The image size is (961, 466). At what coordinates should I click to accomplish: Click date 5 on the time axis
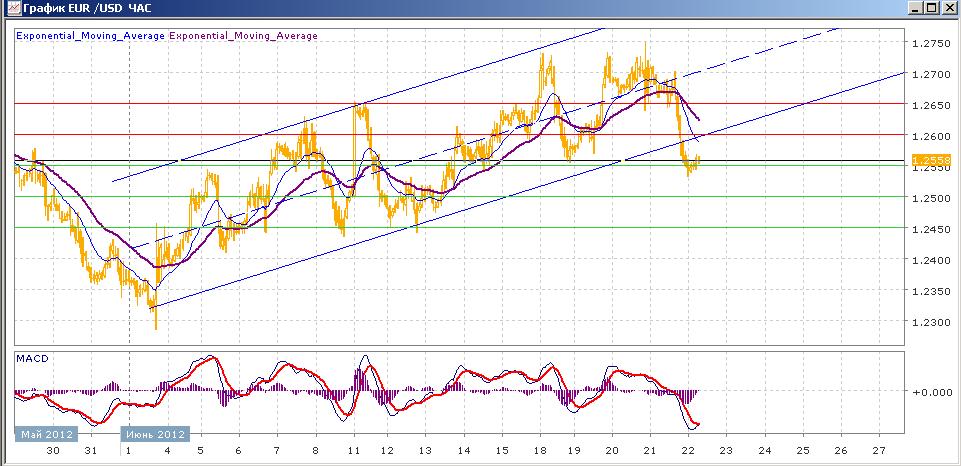coord(200,451)
